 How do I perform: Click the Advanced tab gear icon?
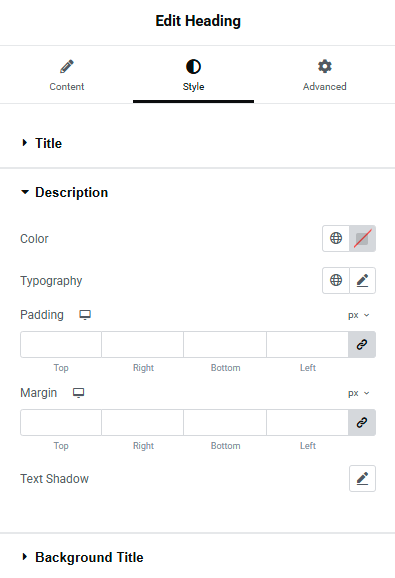click(x=325, y=67)
